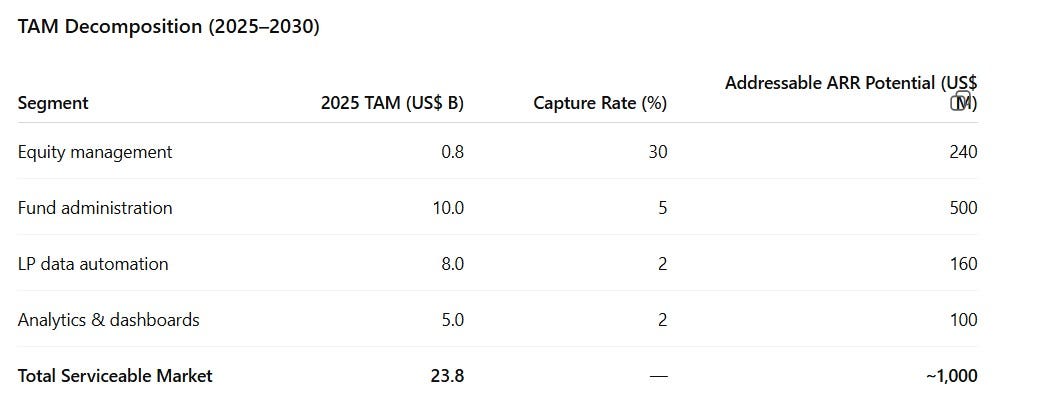Viewport: 1037px width, 402px height.
Task: Click the 2025 TAM (US$ B) column header
Action: click(393, 103)
